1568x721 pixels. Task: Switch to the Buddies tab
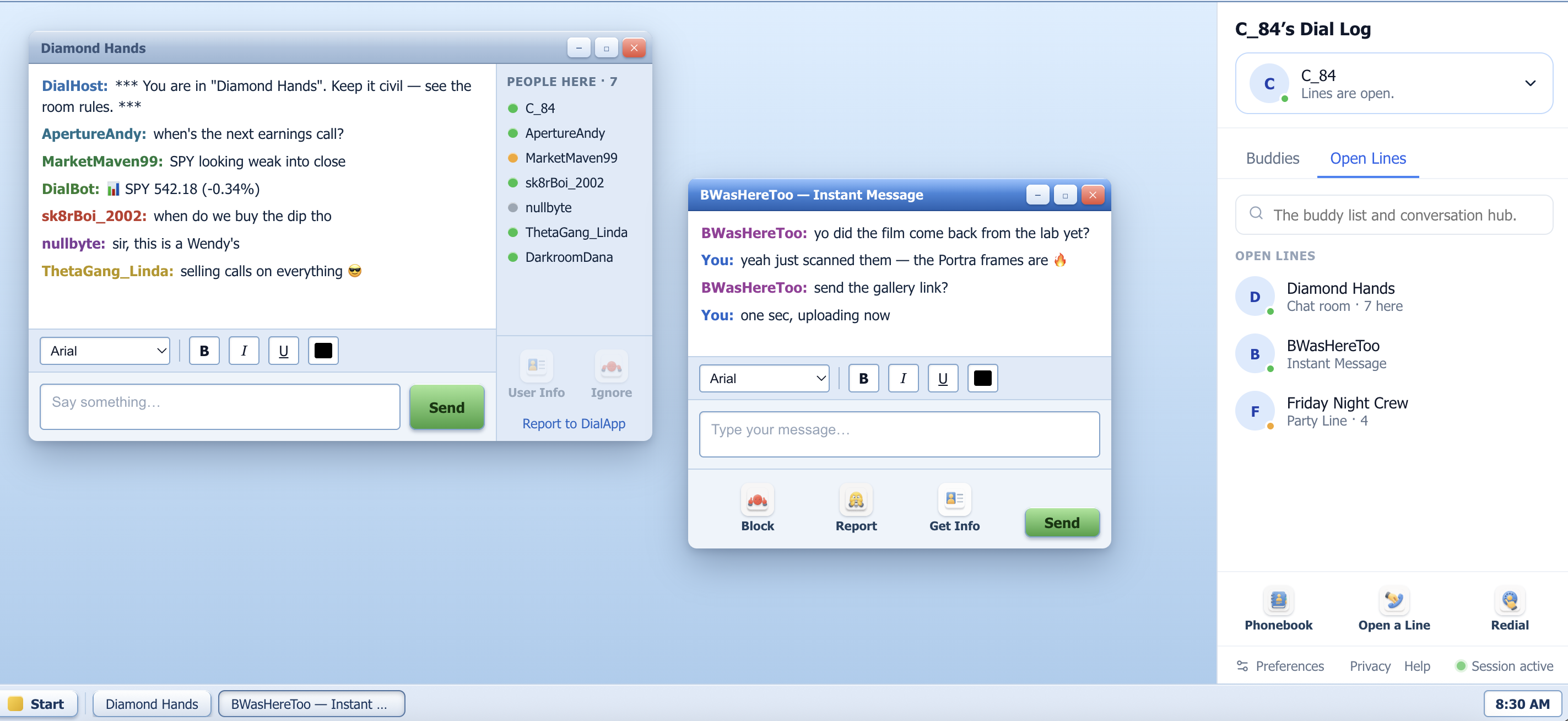pyautogui.click(x=1272, y=158)
